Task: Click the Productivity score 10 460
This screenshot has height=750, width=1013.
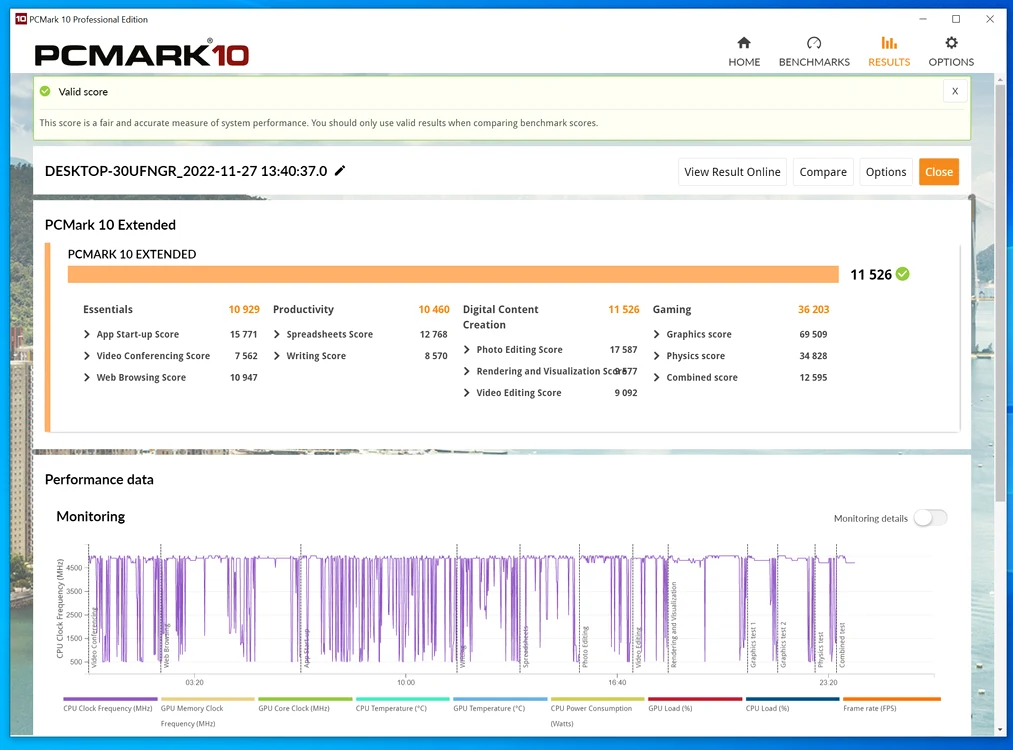Action: coord(433,309)
